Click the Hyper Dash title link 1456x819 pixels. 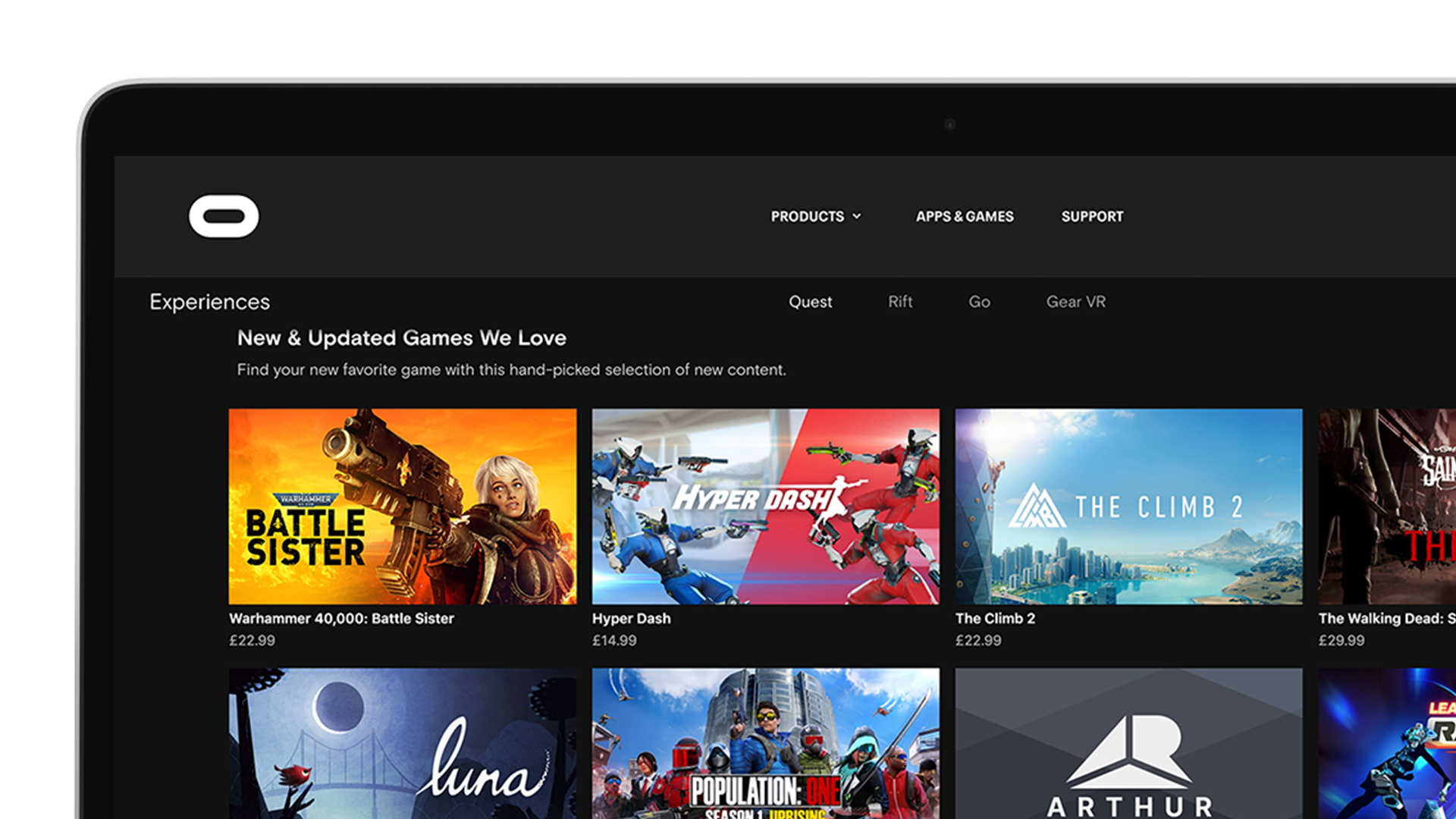(x=631, y=619)
